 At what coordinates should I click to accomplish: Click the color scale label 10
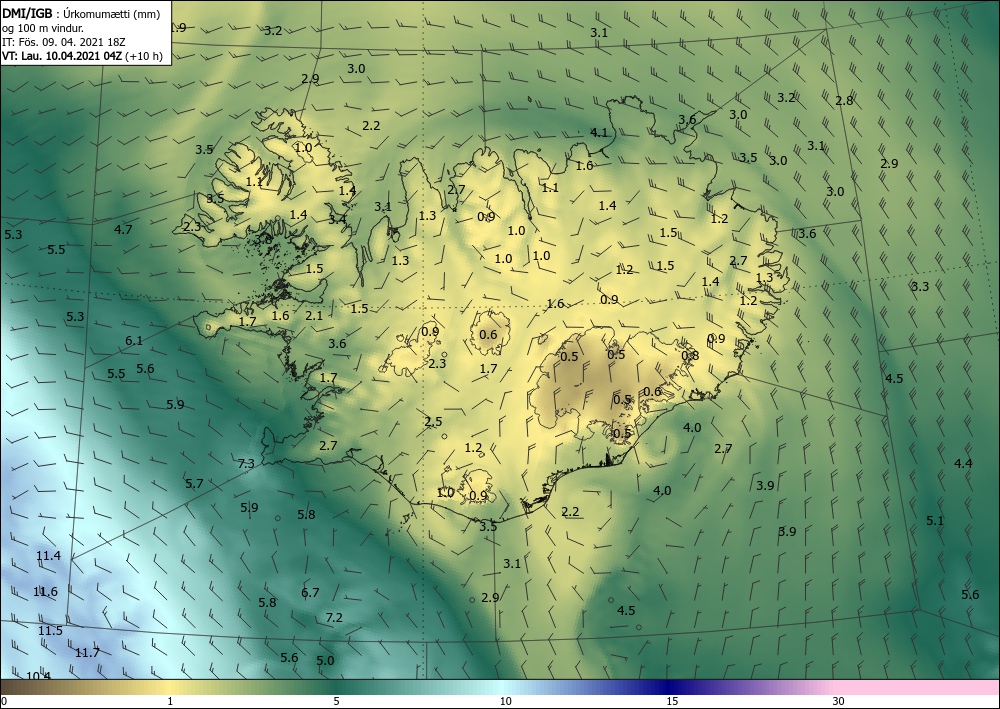tap(505, 701)
